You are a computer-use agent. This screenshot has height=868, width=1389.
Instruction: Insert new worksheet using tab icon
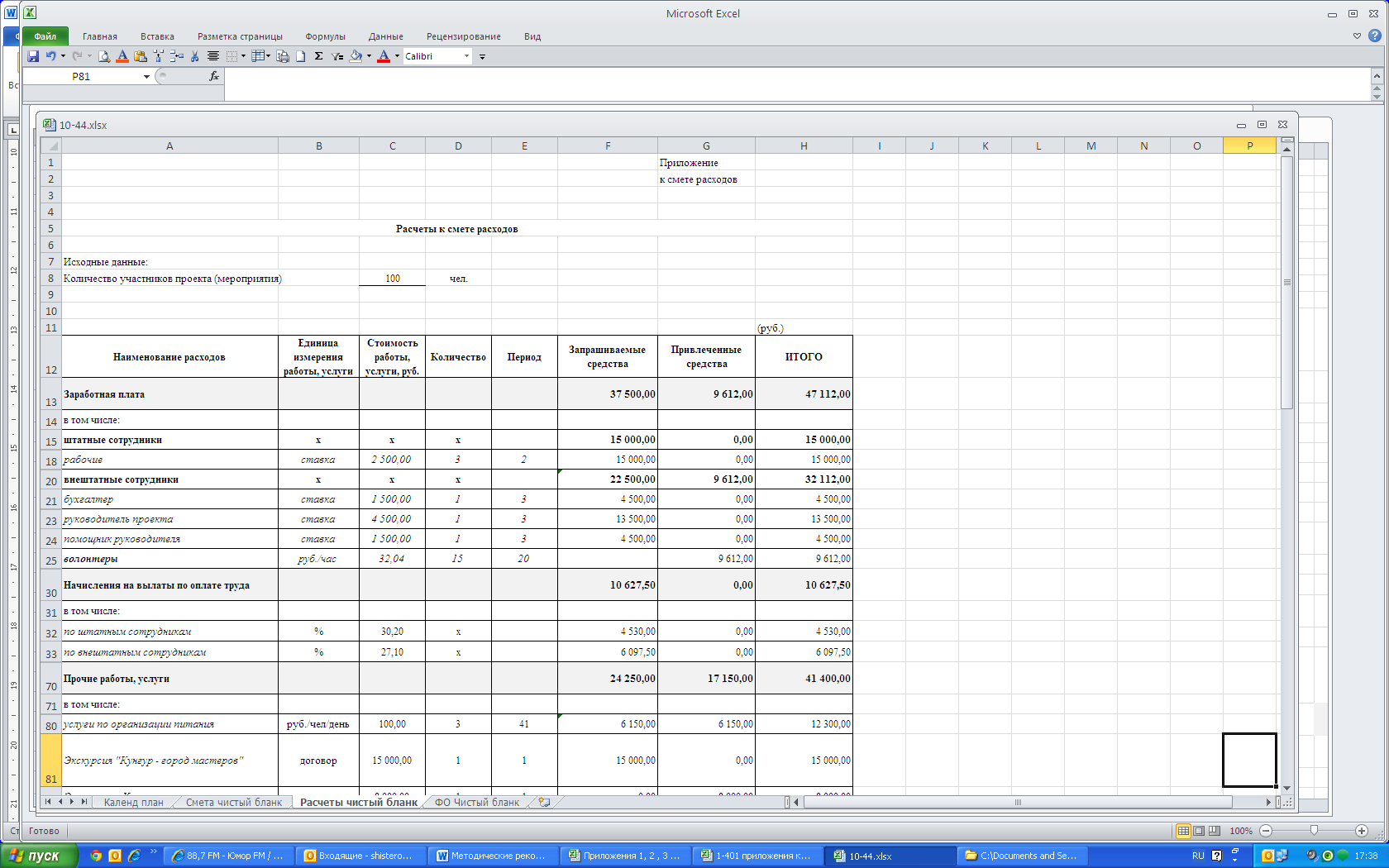pyautogui.click(x=544, y=802)
